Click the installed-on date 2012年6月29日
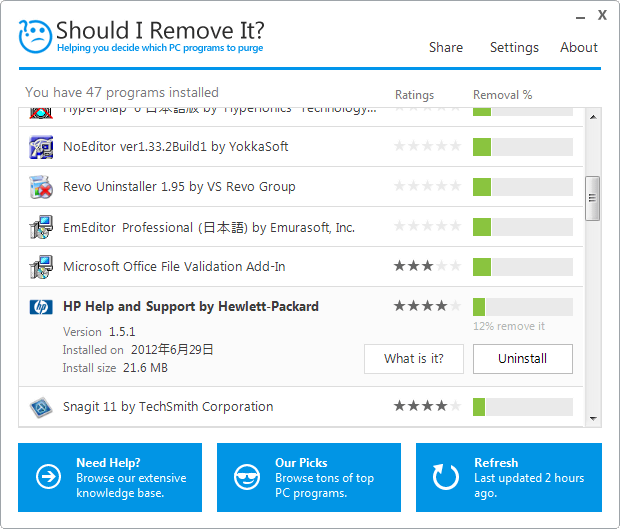This screenshot has height=529, width=620. (x=172, y=350)
